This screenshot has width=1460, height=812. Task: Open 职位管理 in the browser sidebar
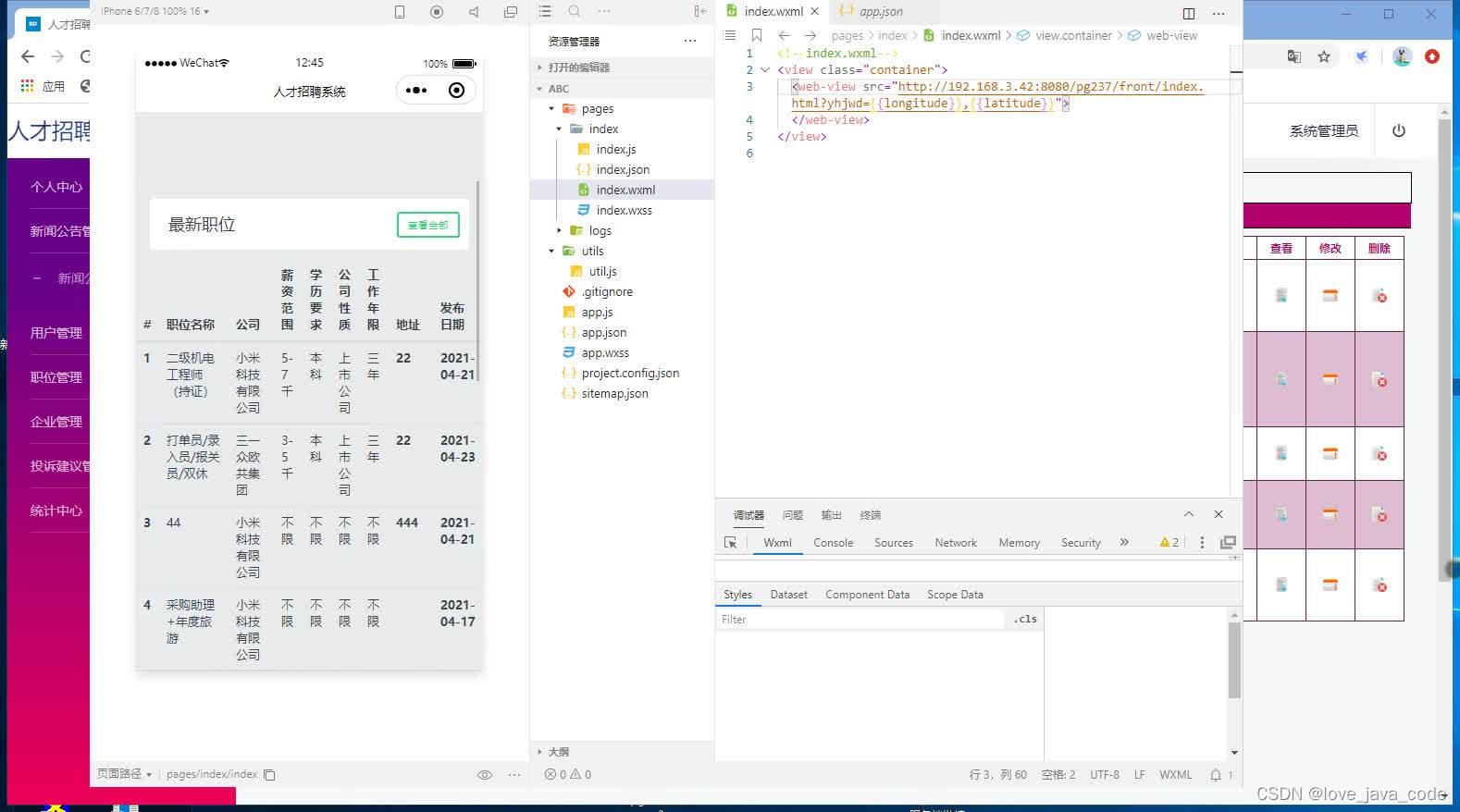click(x=56, y=377)
